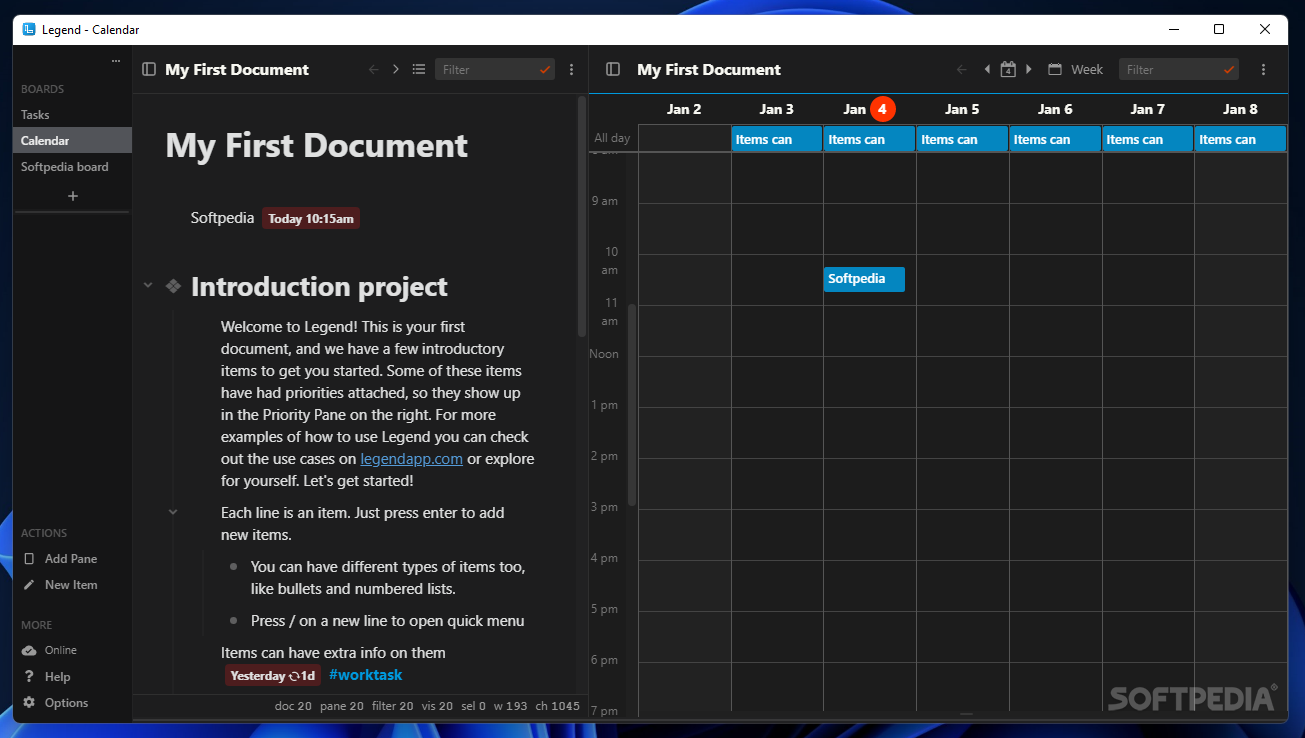Toggle sidebar icon in left document pane
Image resolution: width=1305 pixels, height=738 pixels.
pyautogui.click(x=149, y=70)
